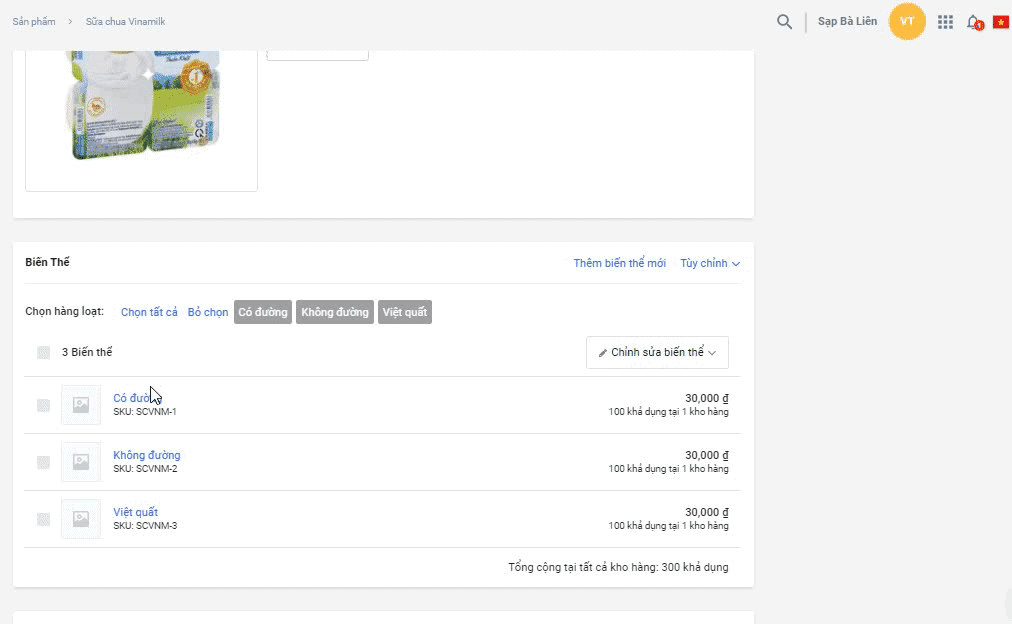Click Chọn tất cả link
This screenshot has height=624, width=1012.
pyautogui.click(x=149, y=312)
